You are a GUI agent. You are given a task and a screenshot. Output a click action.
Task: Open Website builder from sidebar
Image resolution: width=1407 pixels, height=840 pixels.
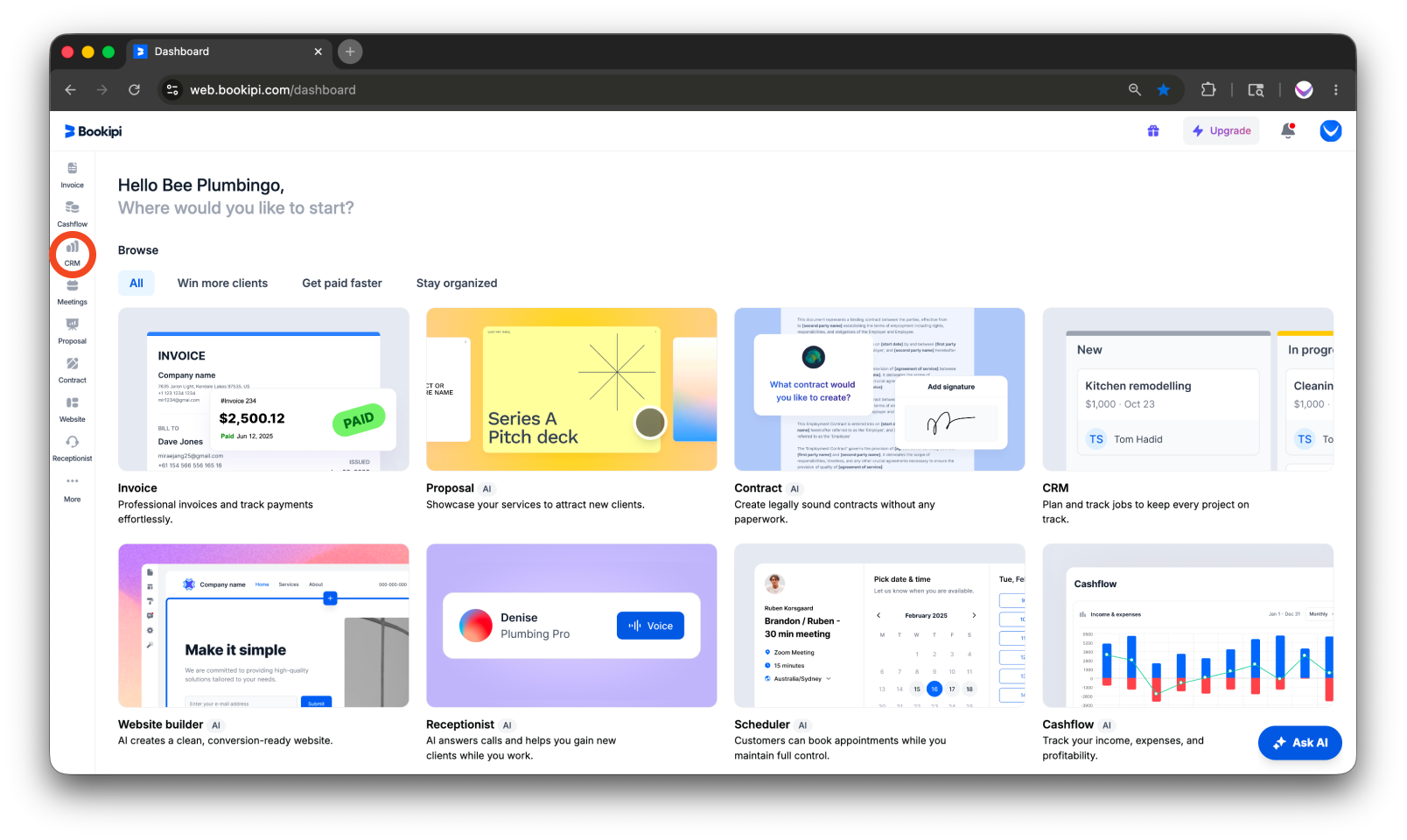72,409
